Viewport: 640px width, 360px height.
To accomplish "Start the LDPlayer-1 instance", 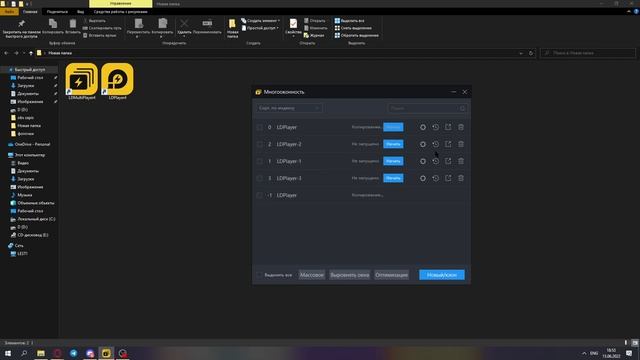I will 393,161.
